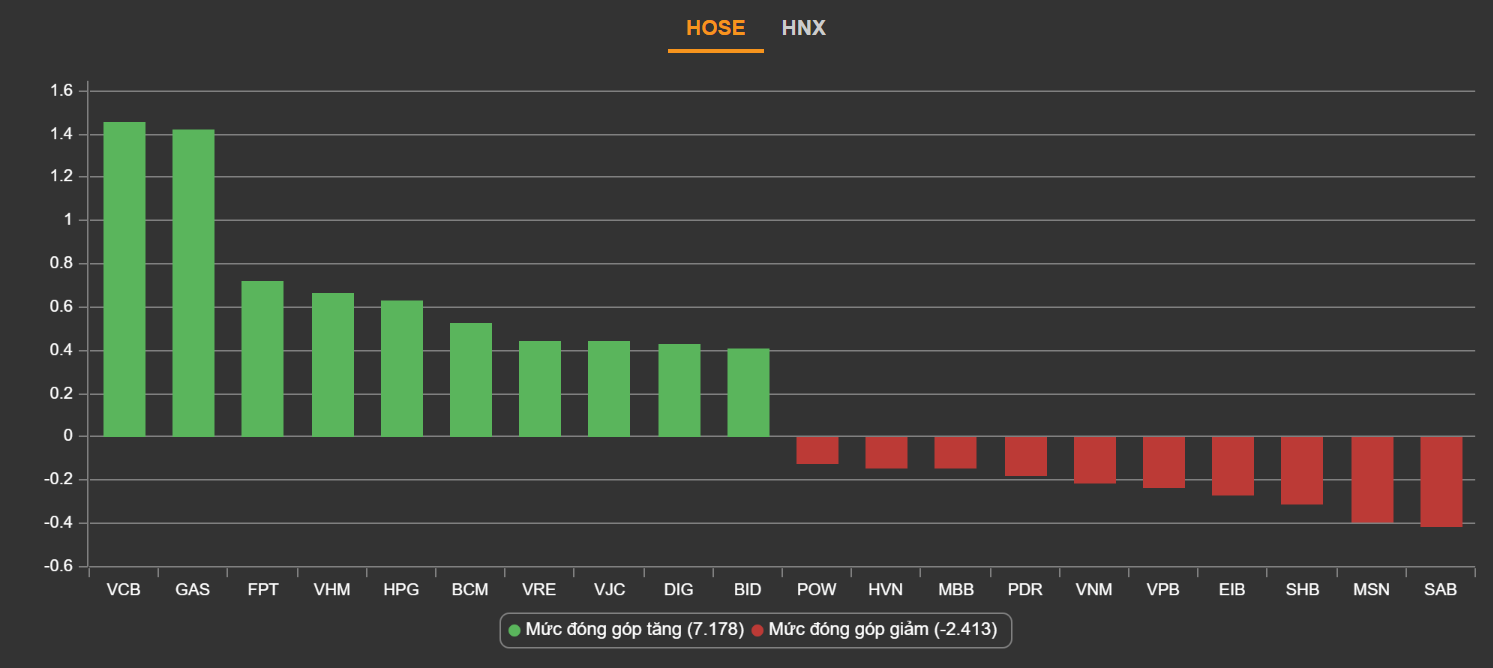
Task: Select the DIG bar
Action: (x=679, y=390)
